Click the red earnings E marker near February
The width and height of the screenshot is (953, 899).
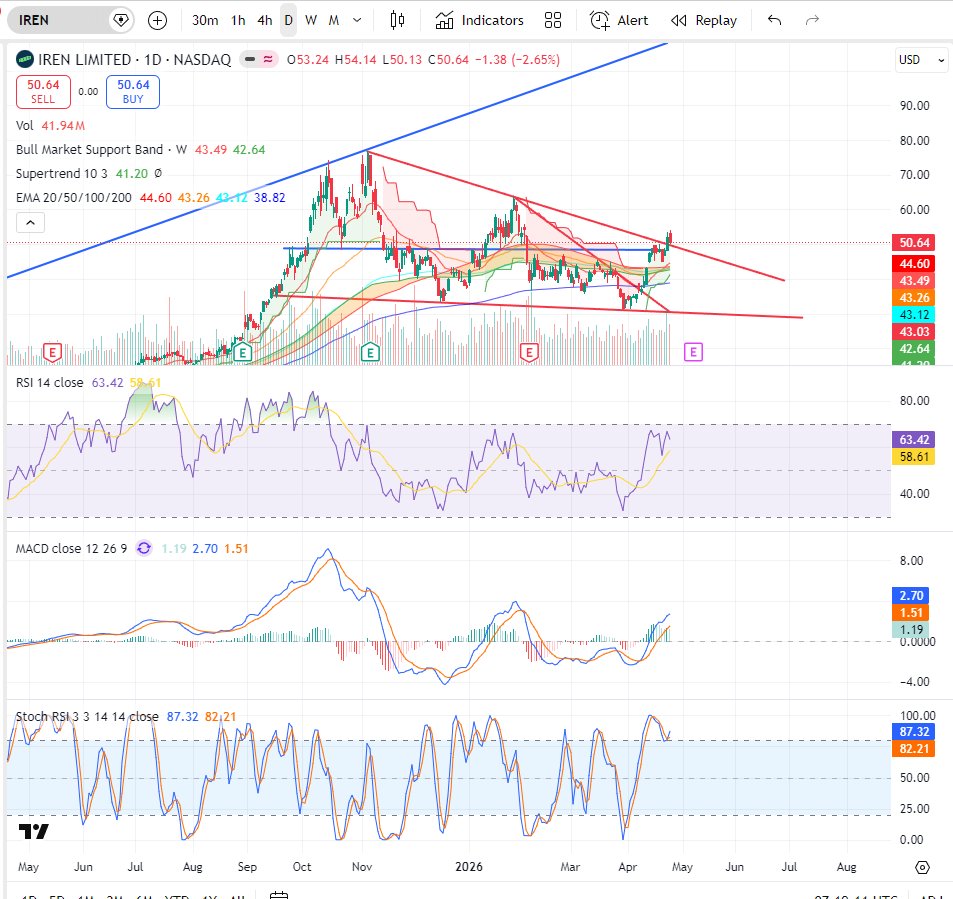(529, 352)
